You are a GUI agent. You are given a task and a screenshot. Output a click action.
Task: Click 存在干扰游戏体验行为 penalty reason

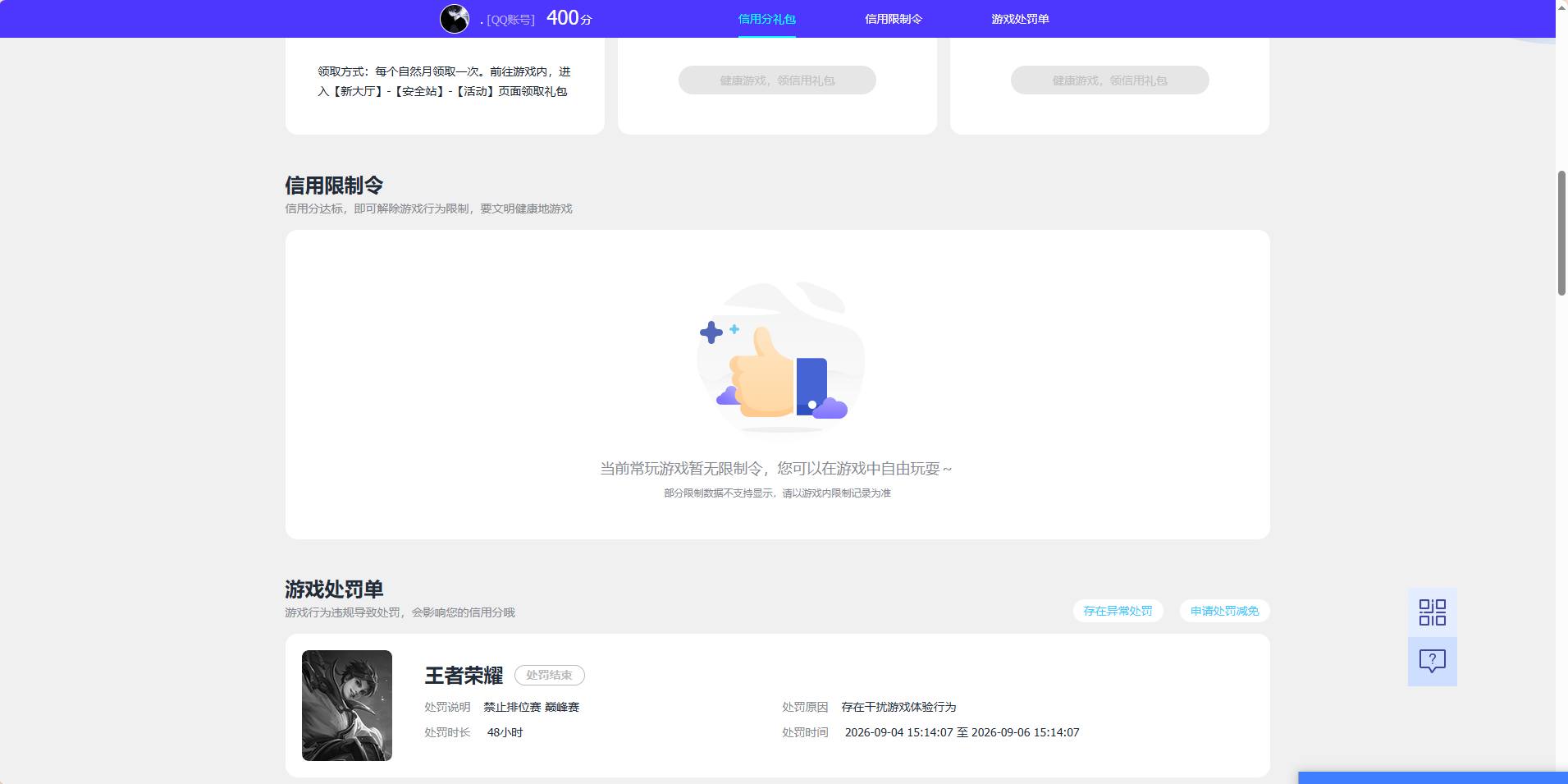(898, 707)
